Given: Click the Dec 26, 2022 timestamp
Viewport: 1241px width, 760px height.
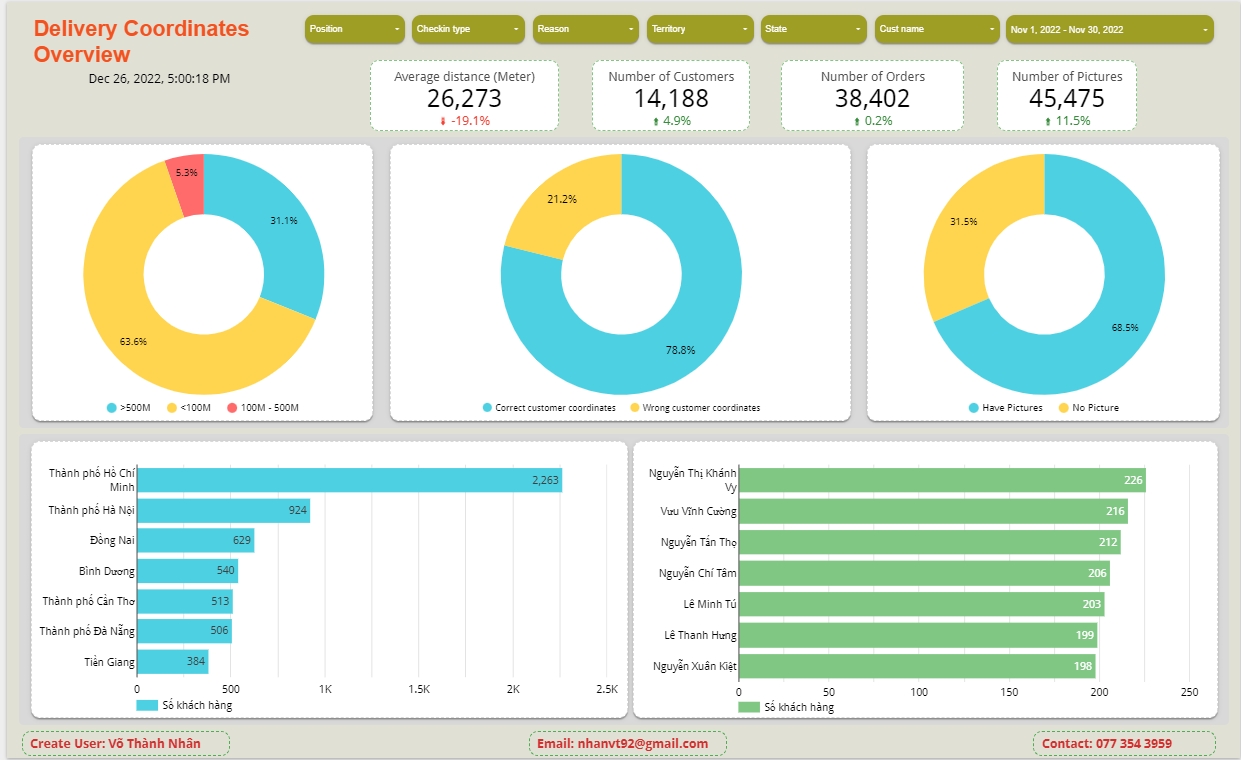Looking at the screenshot, I should pos(159,78).
